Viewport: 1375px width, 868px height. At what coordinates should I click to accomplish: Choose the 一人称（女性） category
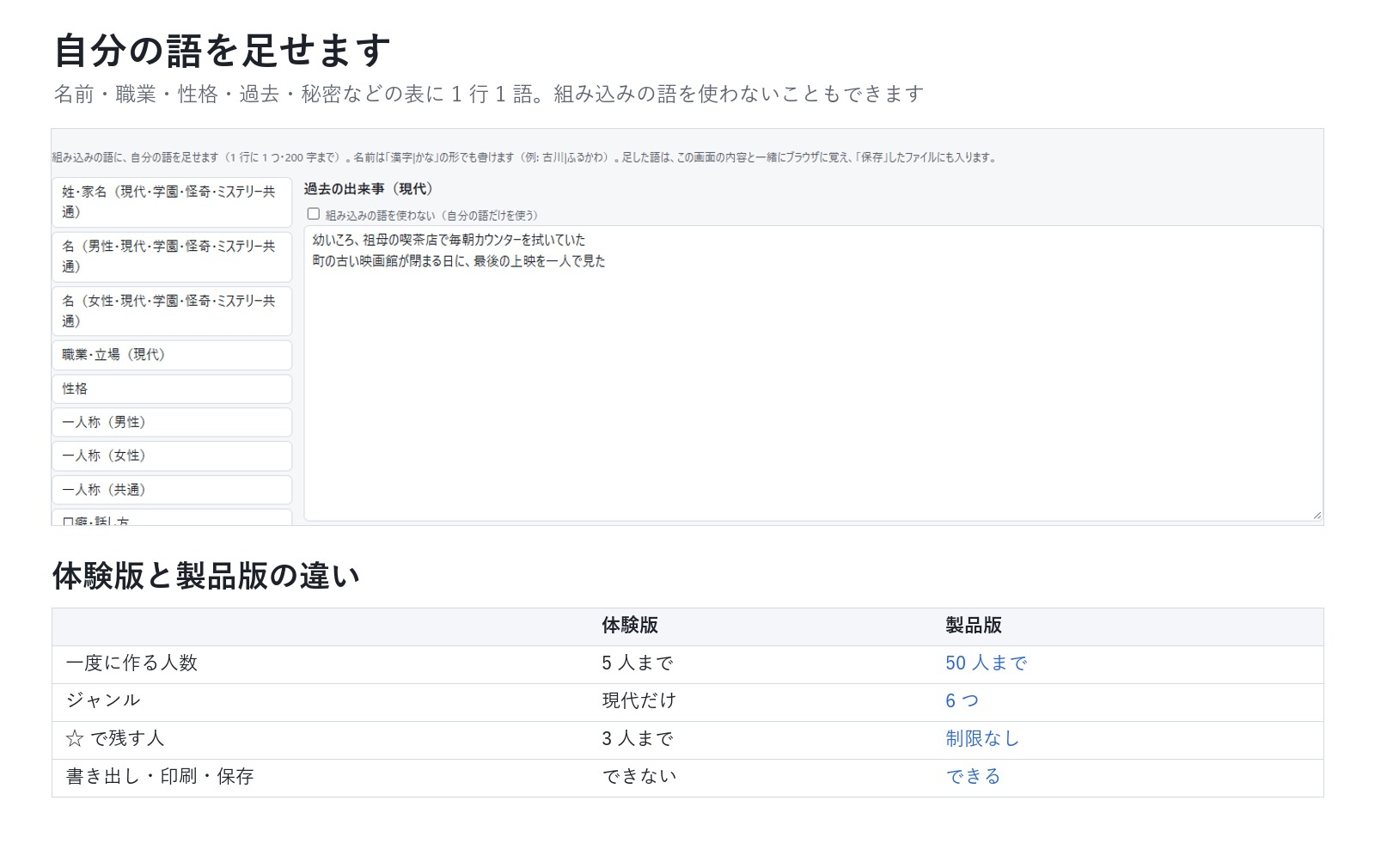point(172,456)
